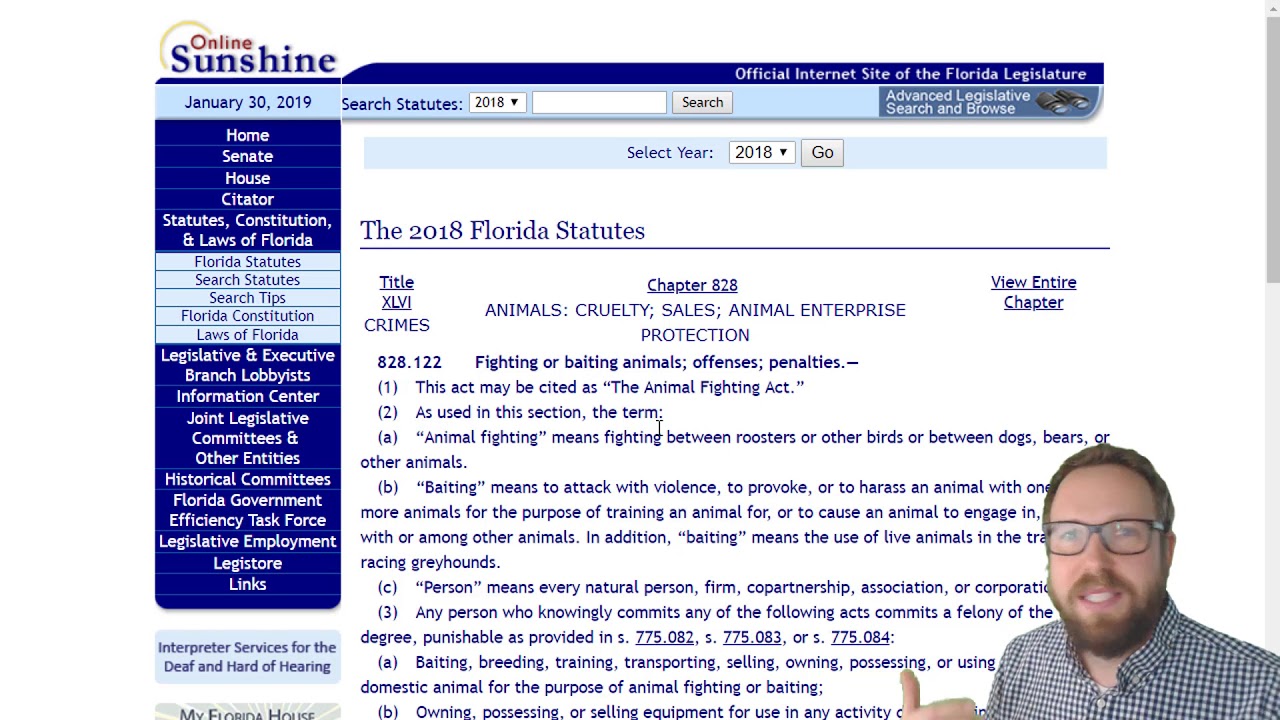Screen dimensions: 1280x720
Task: Open Statutes, Constitution, & Laws of Florida
Action: (x=247, y=230)
